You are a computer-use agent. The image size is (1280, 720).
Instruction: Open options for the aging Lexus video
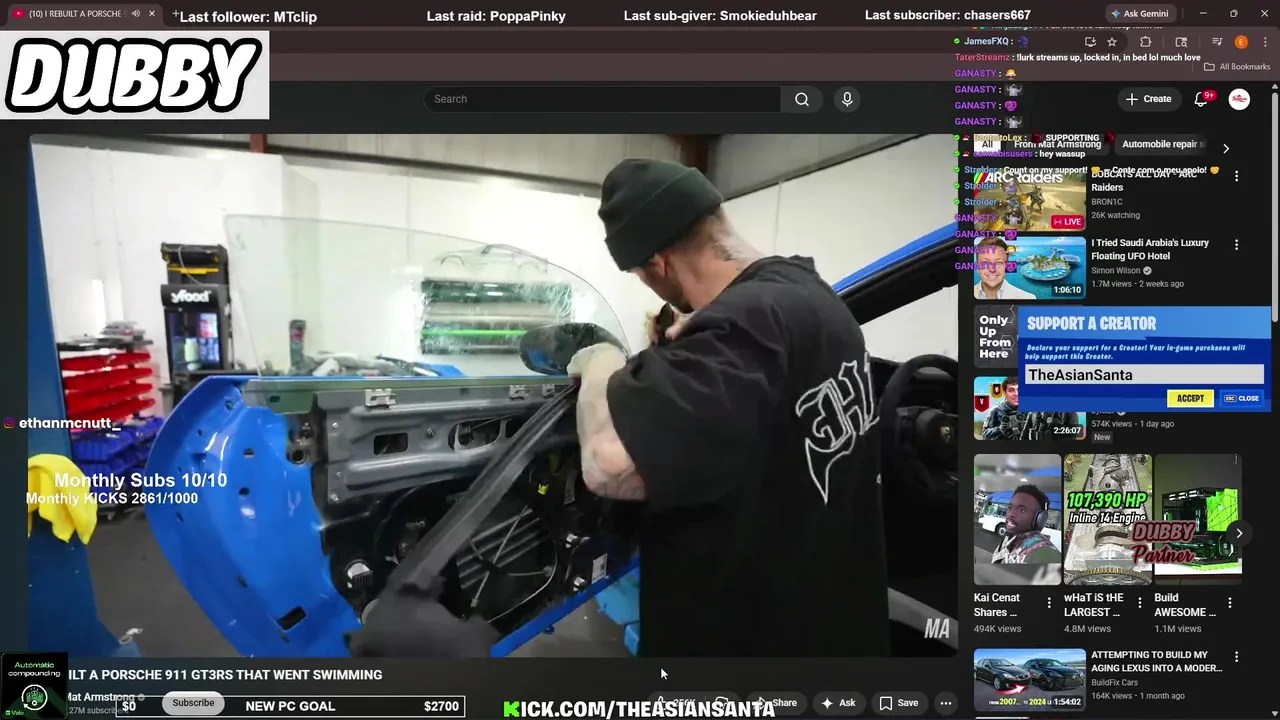tap(1236, 658)
